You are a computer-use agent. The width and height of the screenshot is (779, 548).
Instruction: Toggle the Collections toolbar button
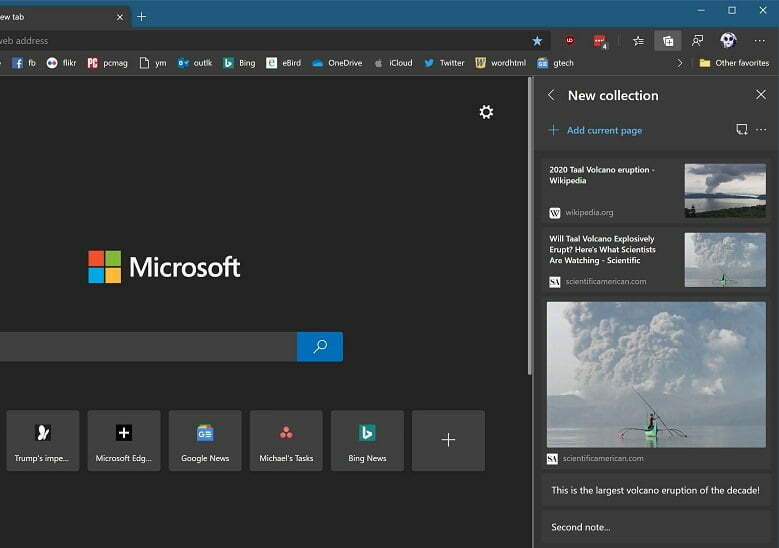(668, 41)
